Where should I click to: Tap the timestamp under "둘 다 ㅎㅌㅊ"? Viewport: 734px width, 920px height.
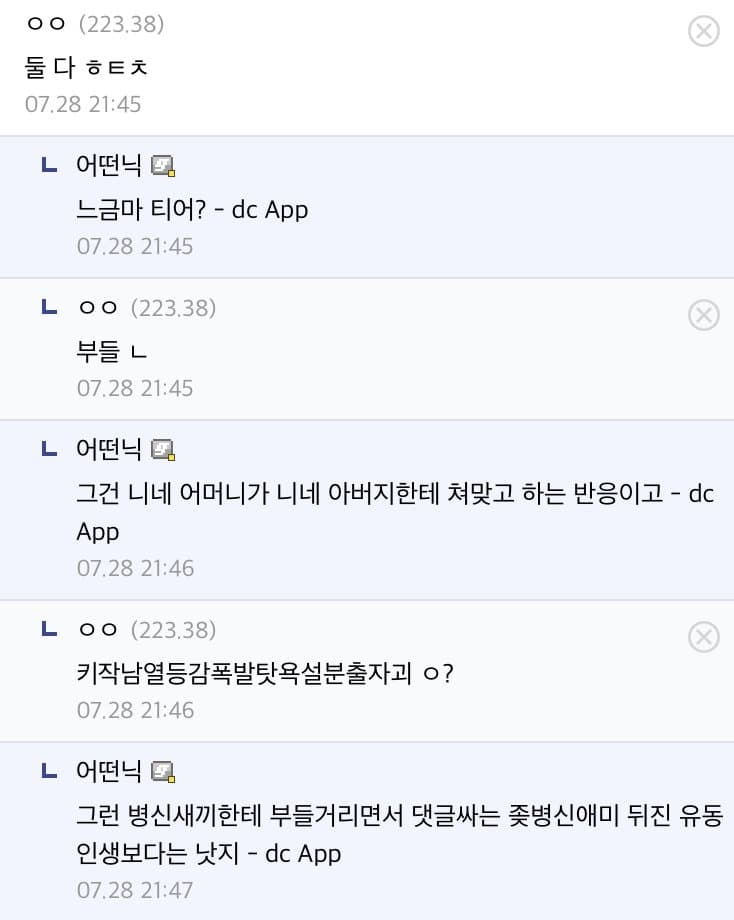click(83, 104)
